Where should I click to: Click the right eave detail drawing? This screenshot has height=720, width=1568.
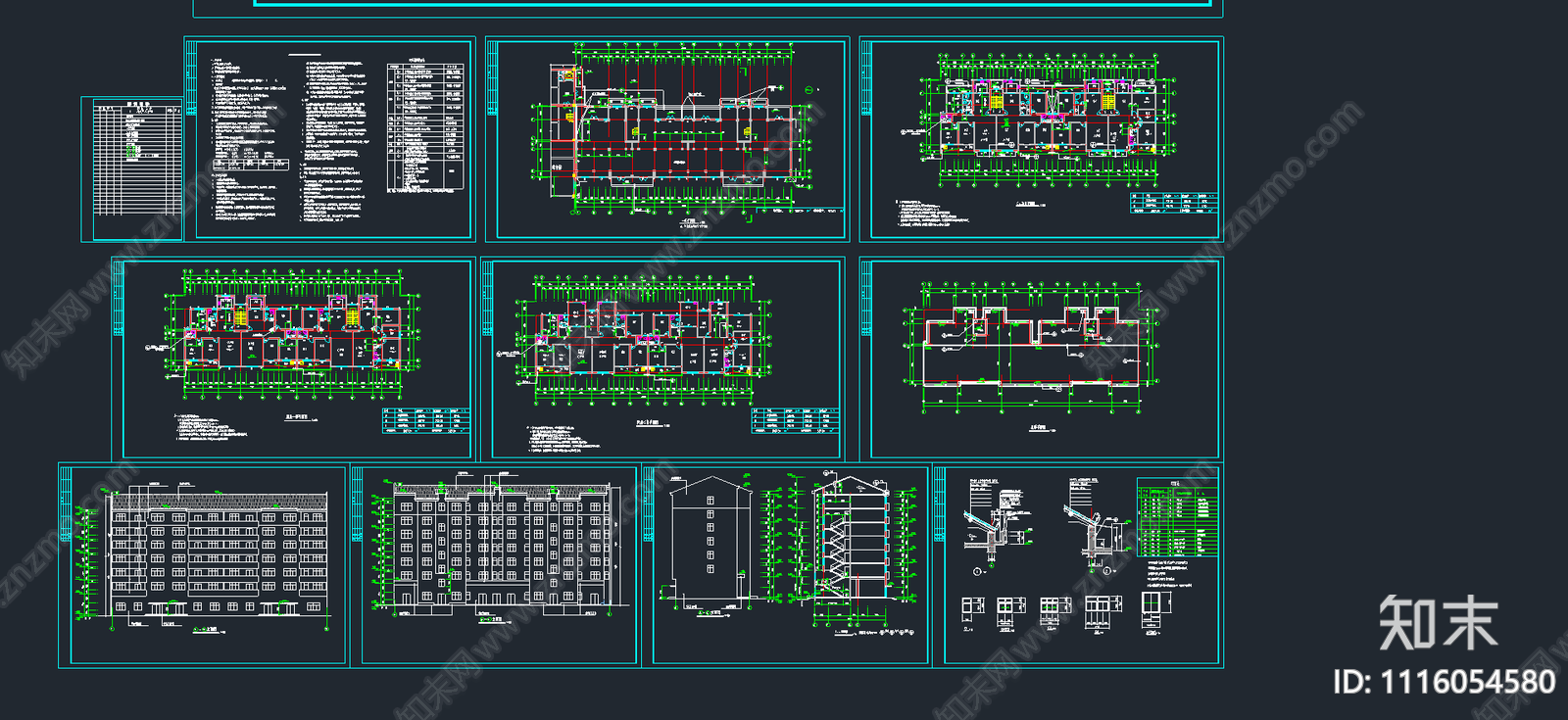(1095, 524)
